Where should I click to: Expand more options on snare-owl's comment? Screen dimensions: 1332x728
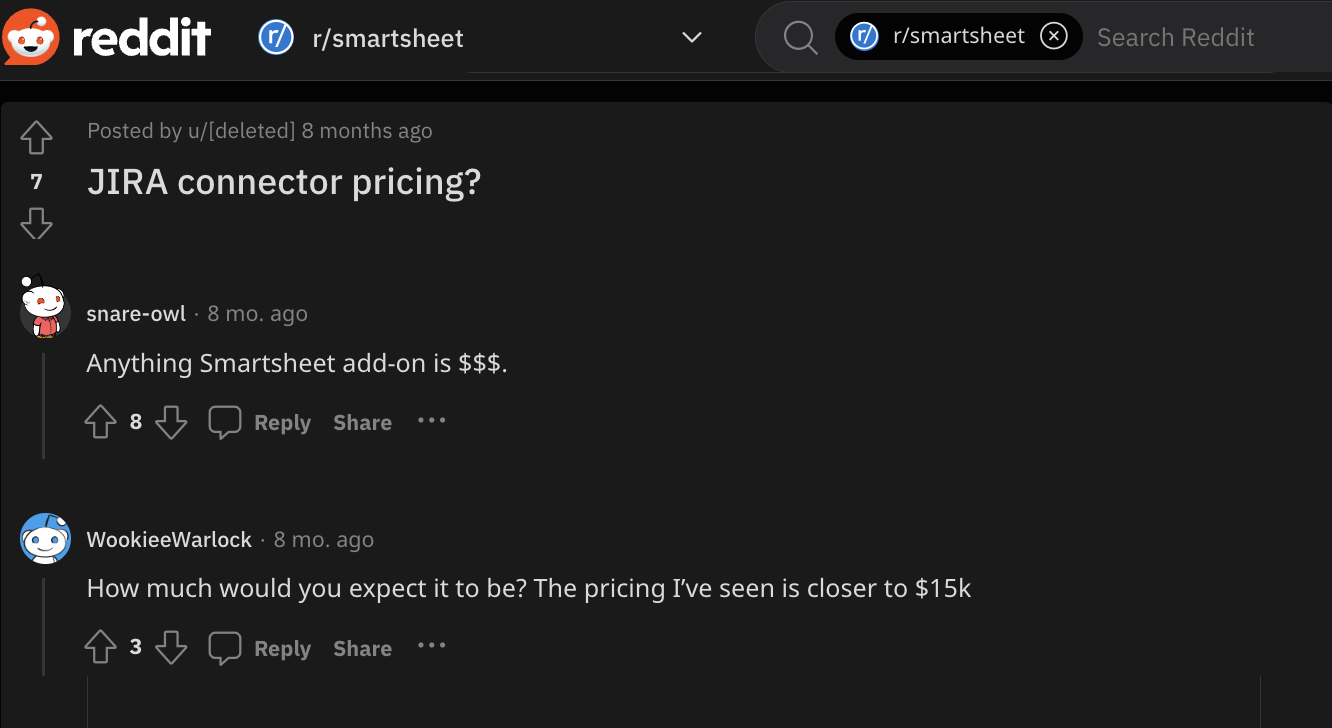[431, 420]
